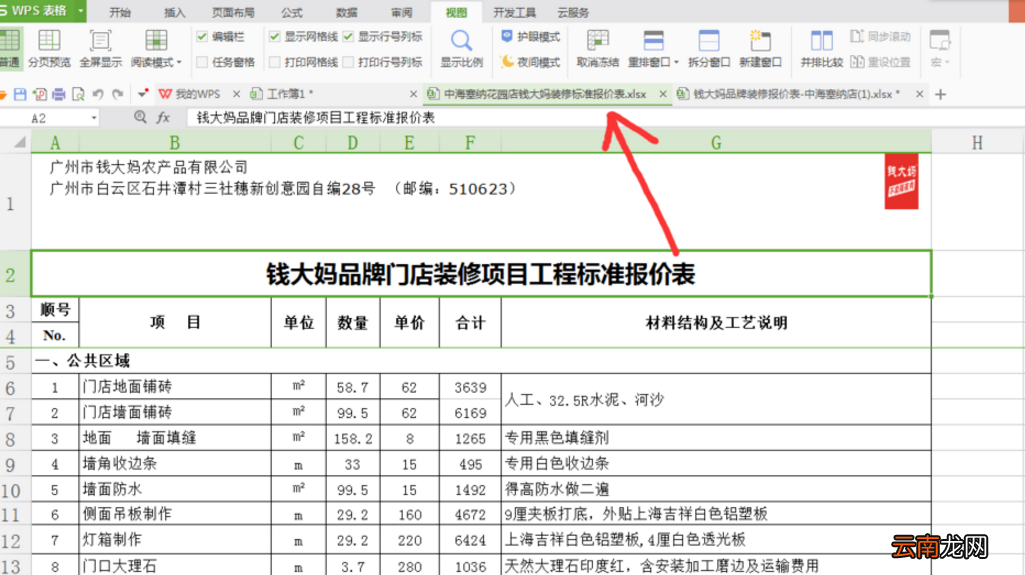
Task: Open the Zoom ratio (显示比例) dialog
Action: 462,48
